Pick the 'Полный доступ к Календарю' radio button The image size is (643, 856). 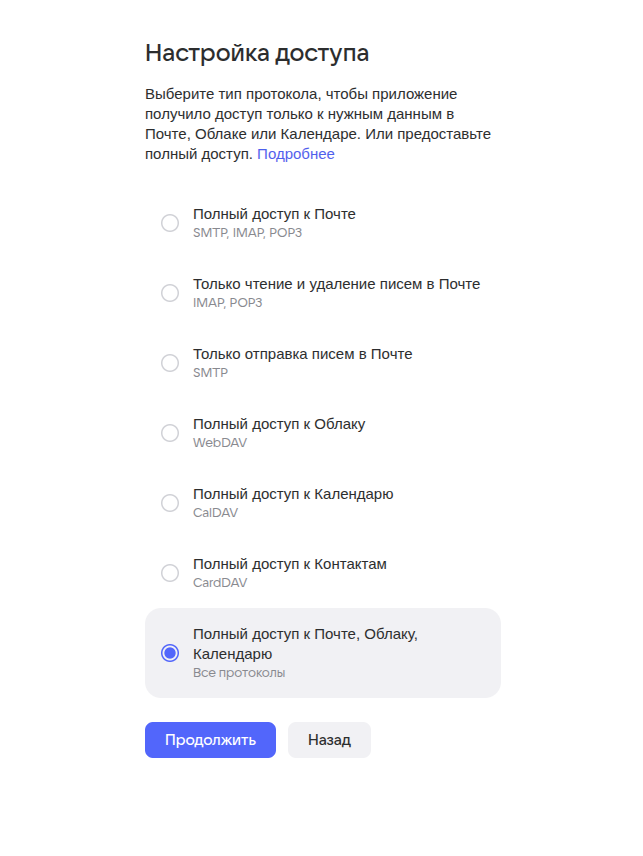pyautogui.click(x=170, y=503)
